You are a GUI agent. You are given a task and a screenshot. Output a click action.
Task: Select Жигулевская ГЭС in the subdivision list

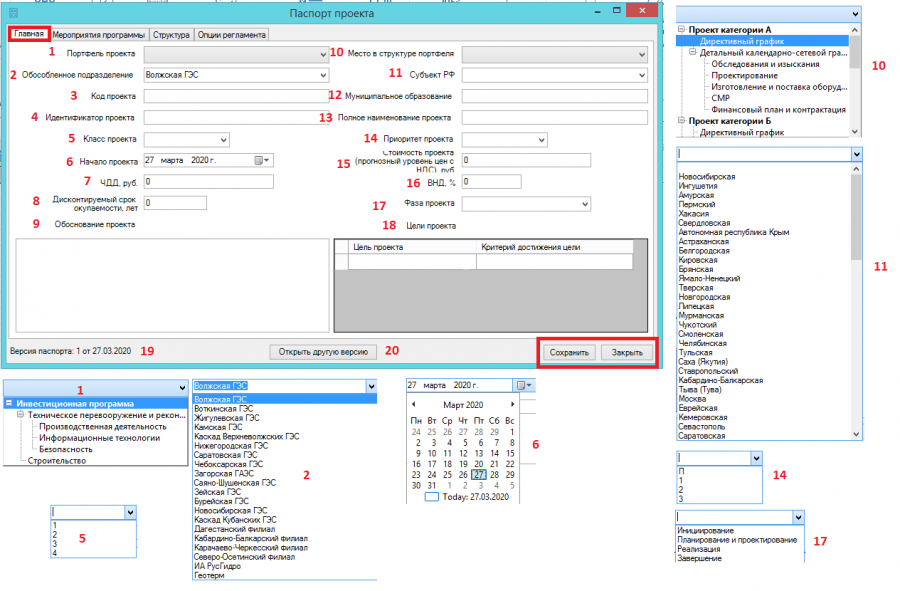pyautogui.click(x=227, y=418)
